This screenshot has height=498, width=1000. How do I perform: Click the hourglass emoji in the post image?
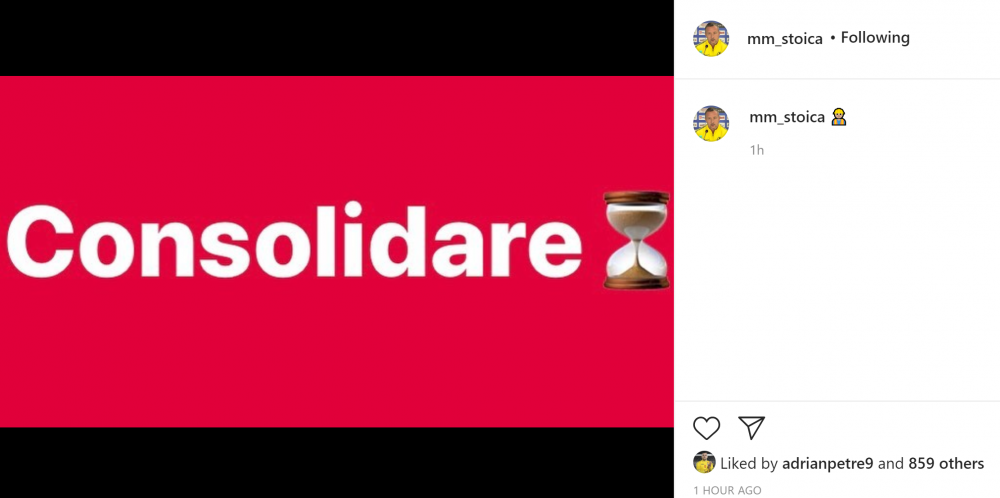[636, 240]
